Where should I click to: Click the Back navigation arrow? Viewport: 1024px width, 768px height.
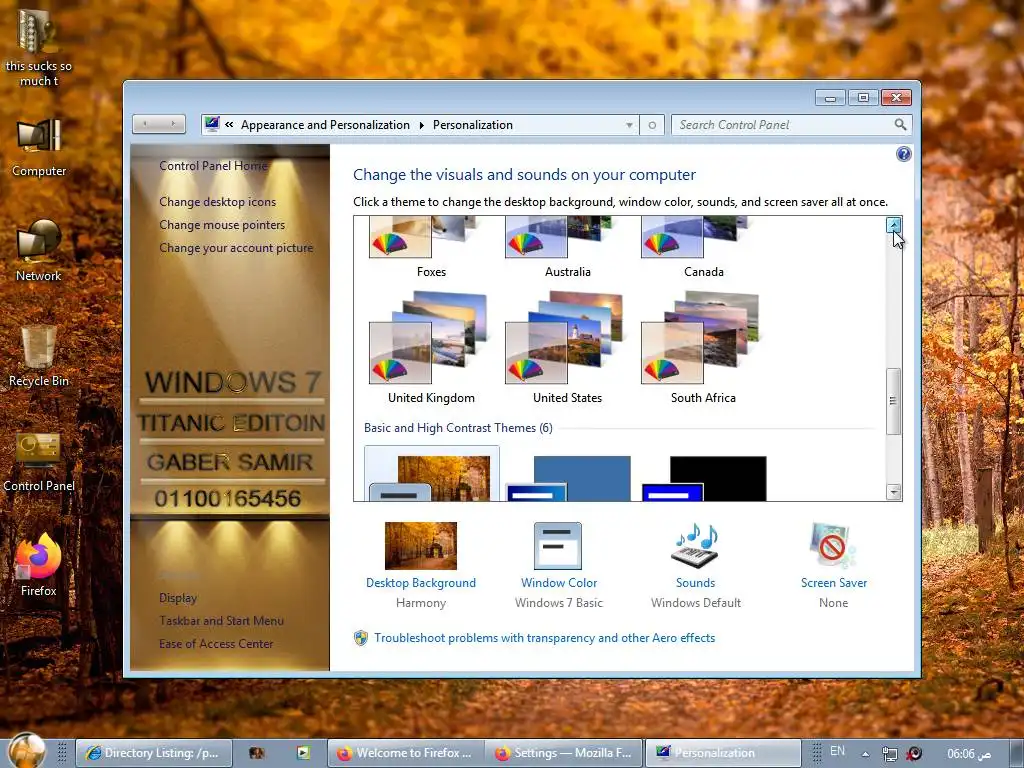tap(145, 123)
